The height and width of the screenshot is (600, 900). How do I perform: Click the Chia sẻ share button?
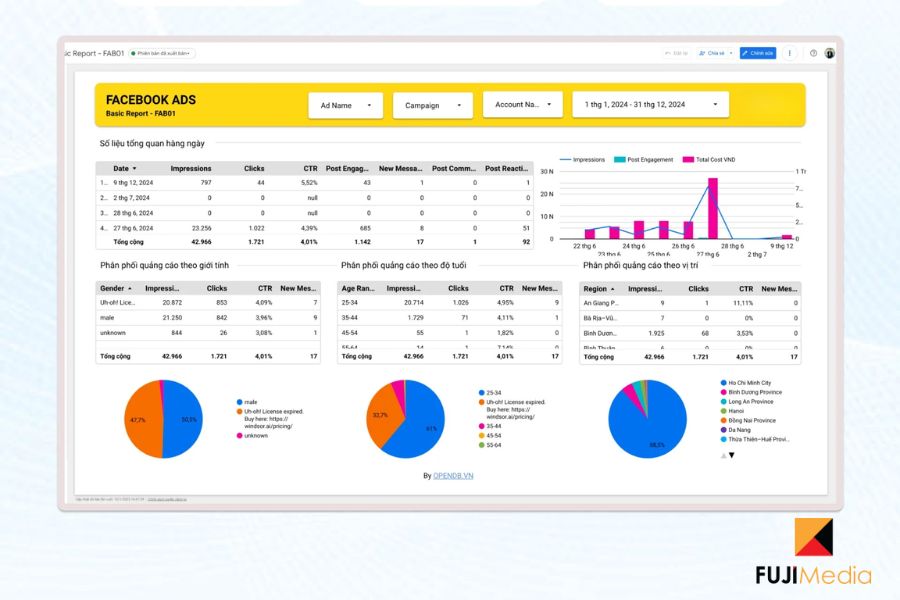click(x=712, y=53)
